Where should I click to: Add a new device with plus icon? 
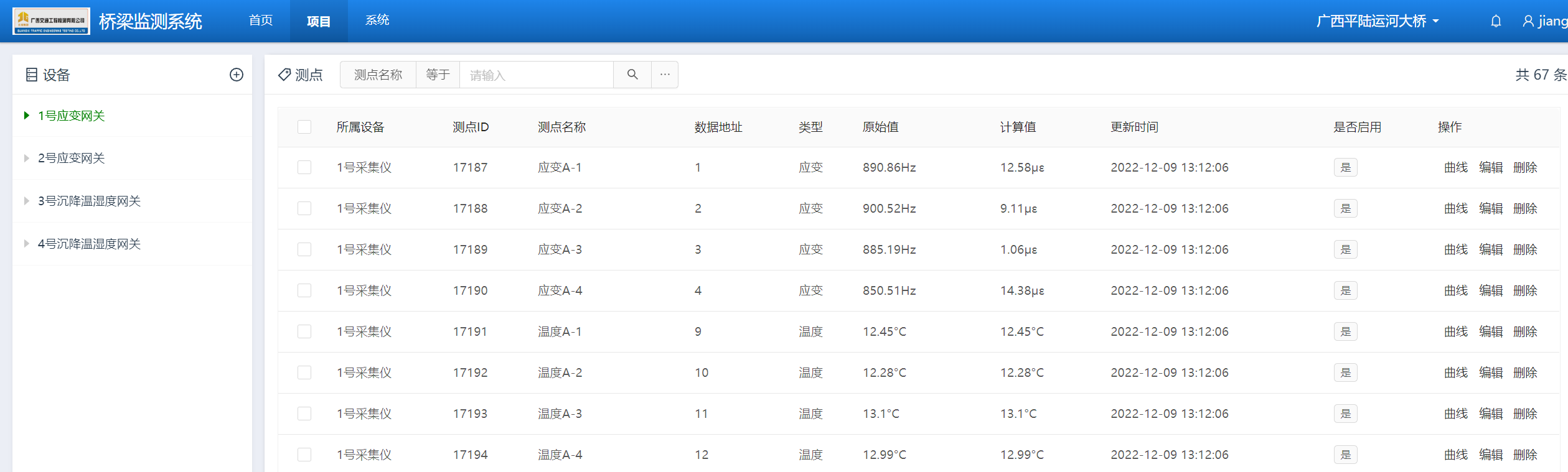coord(237,75)
